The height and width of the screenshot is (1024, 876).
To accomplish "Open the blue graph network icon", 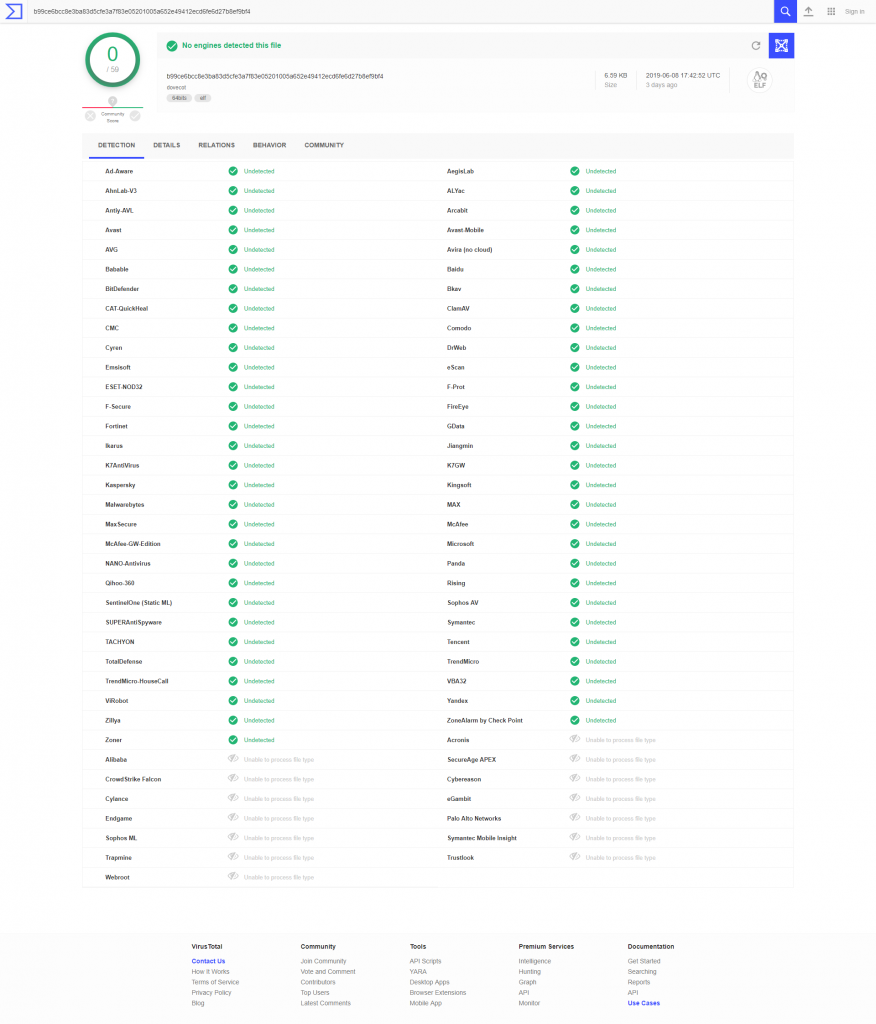I will pyautogui.click(x=781, y=46).
